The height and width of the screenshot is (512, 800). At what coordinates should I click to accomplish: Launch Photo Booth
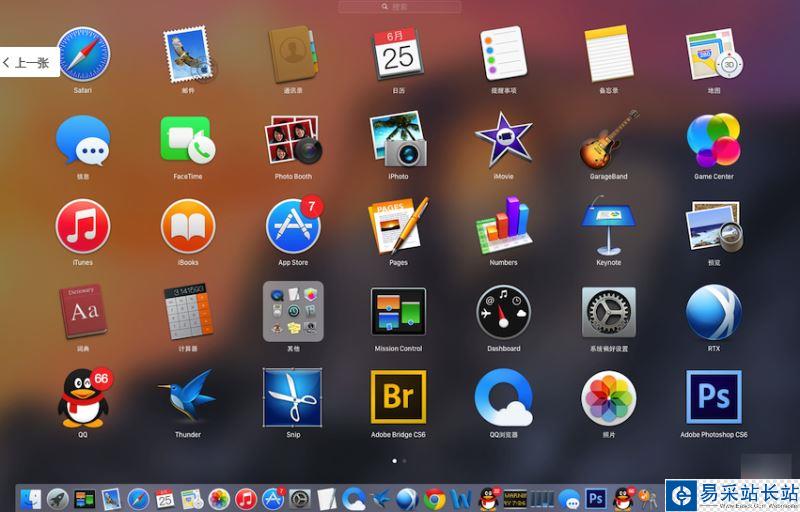(293, 140)
